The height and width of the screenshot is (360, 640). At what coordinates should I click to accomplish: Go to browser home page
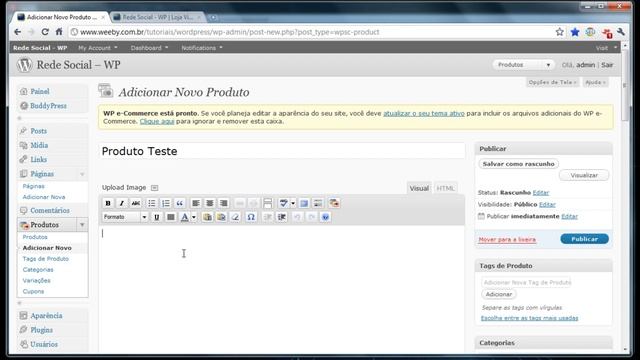59,32
